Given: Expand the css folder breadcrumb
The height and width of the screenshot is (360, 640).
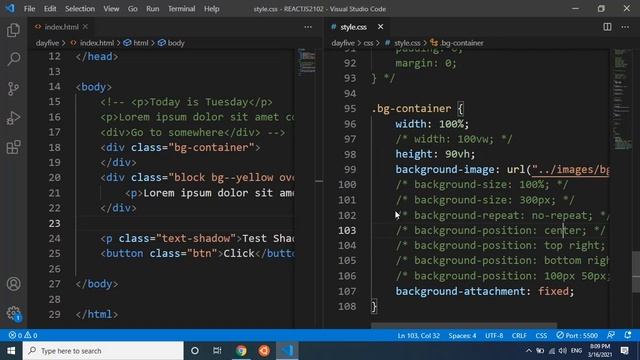Looking at the screenshot, I should pos(368,43).
